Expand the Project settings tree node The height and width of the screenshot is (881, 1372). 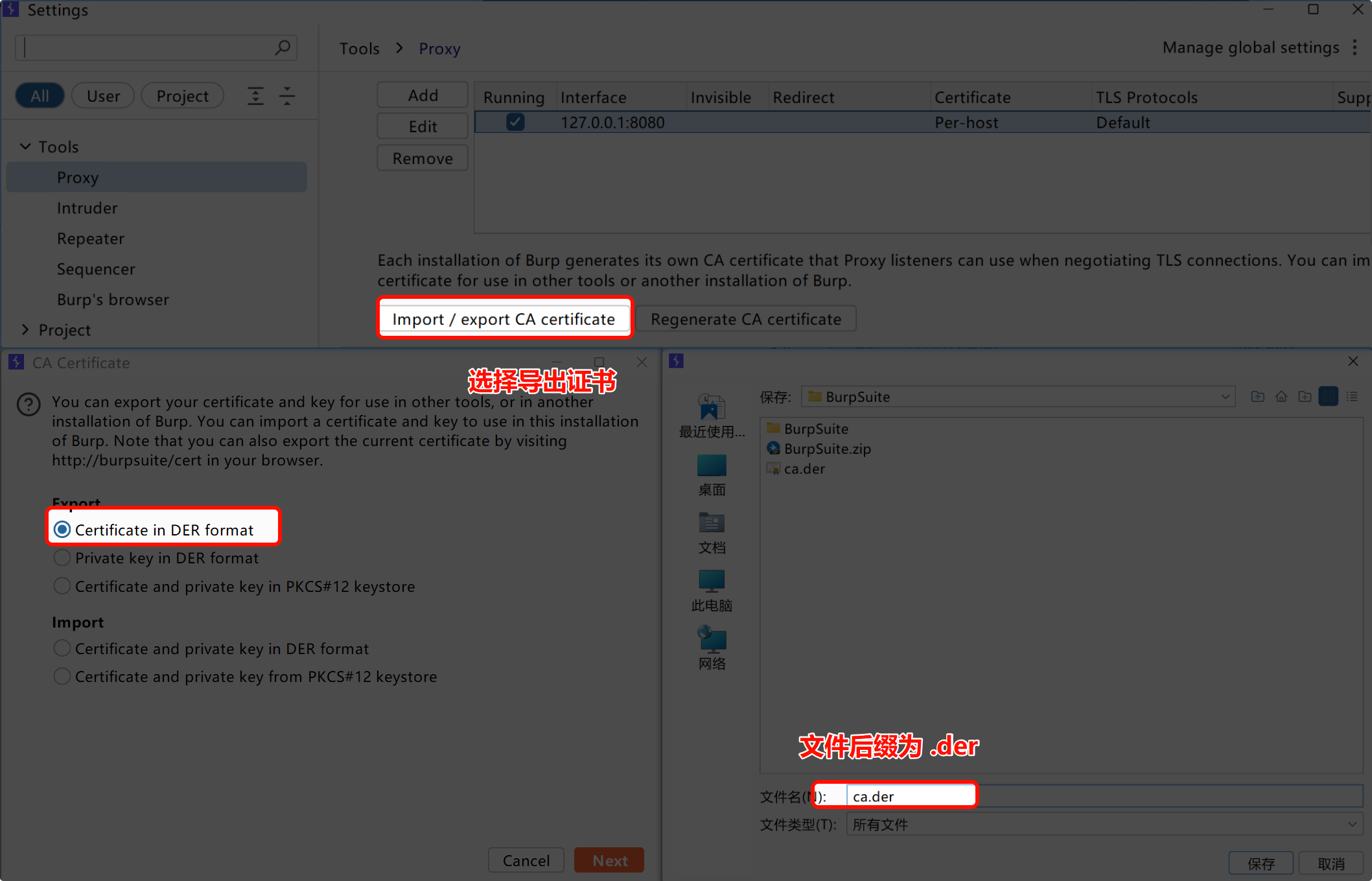click(25, 330)
